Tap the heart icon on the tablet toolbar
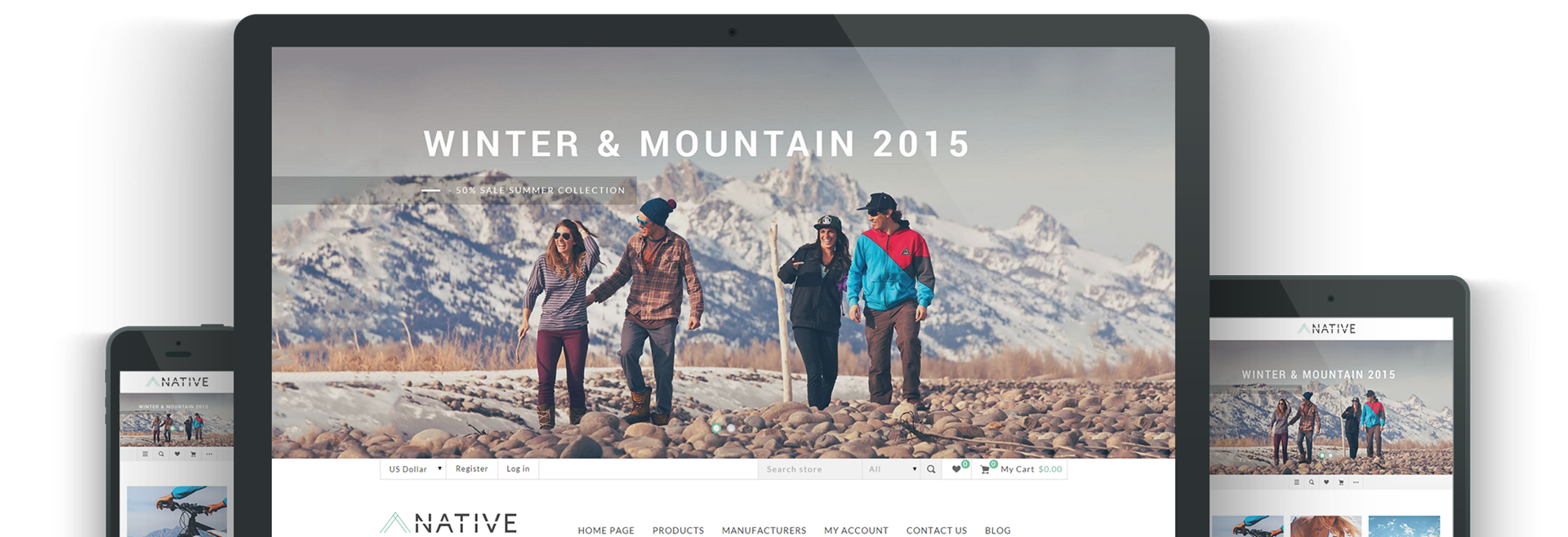 pos(1326,482)
